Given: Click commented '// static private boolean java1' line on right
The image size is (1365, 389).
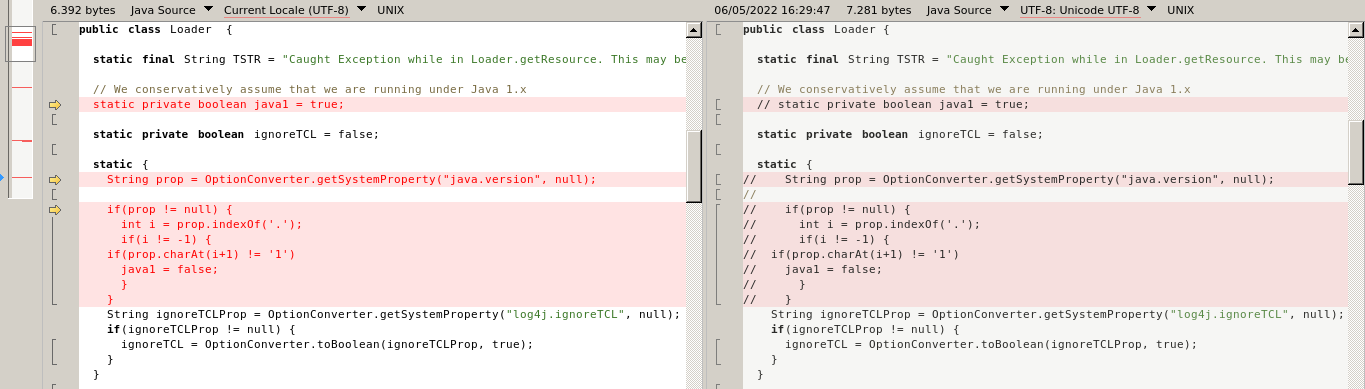Looking at the screenshot, I should (892, 105).
